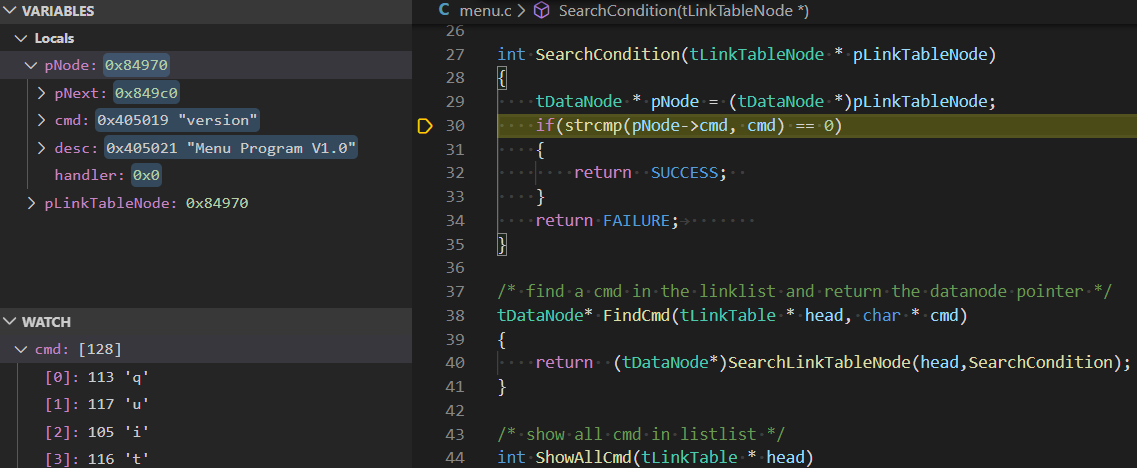Viewport: 1137px width, 468px height.
Task: Collapse the pNode variable tree
Action: coord(30,66)
